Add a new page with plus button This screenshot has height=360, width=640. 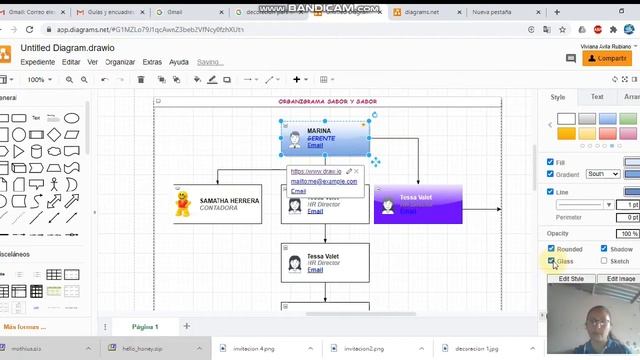tap(187, 326)
